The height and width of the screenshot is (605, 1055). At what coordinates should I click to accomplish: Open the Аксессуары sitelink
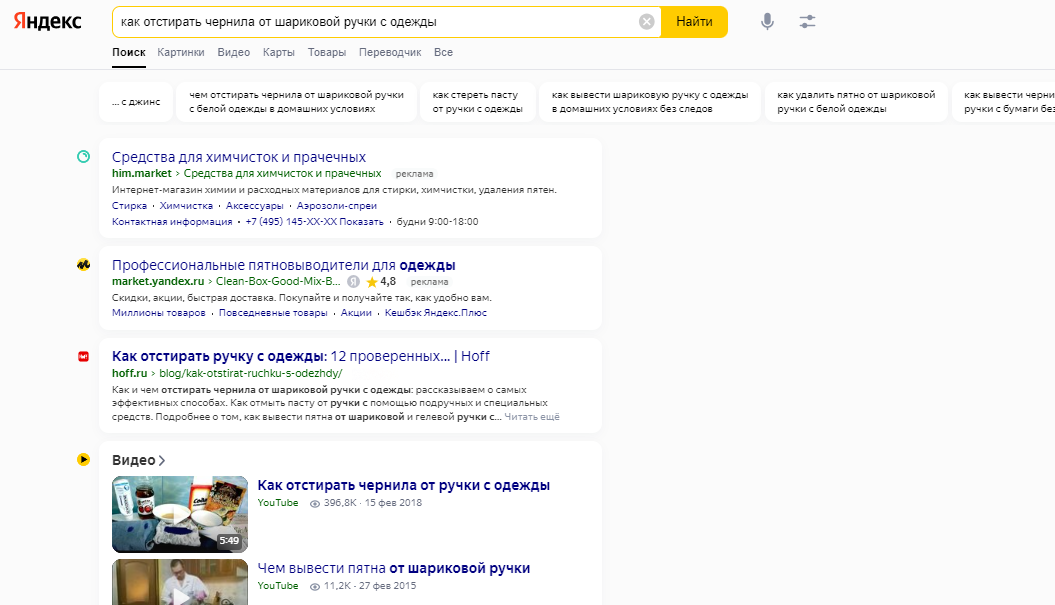pyautogui.click(x=255, y=206)
